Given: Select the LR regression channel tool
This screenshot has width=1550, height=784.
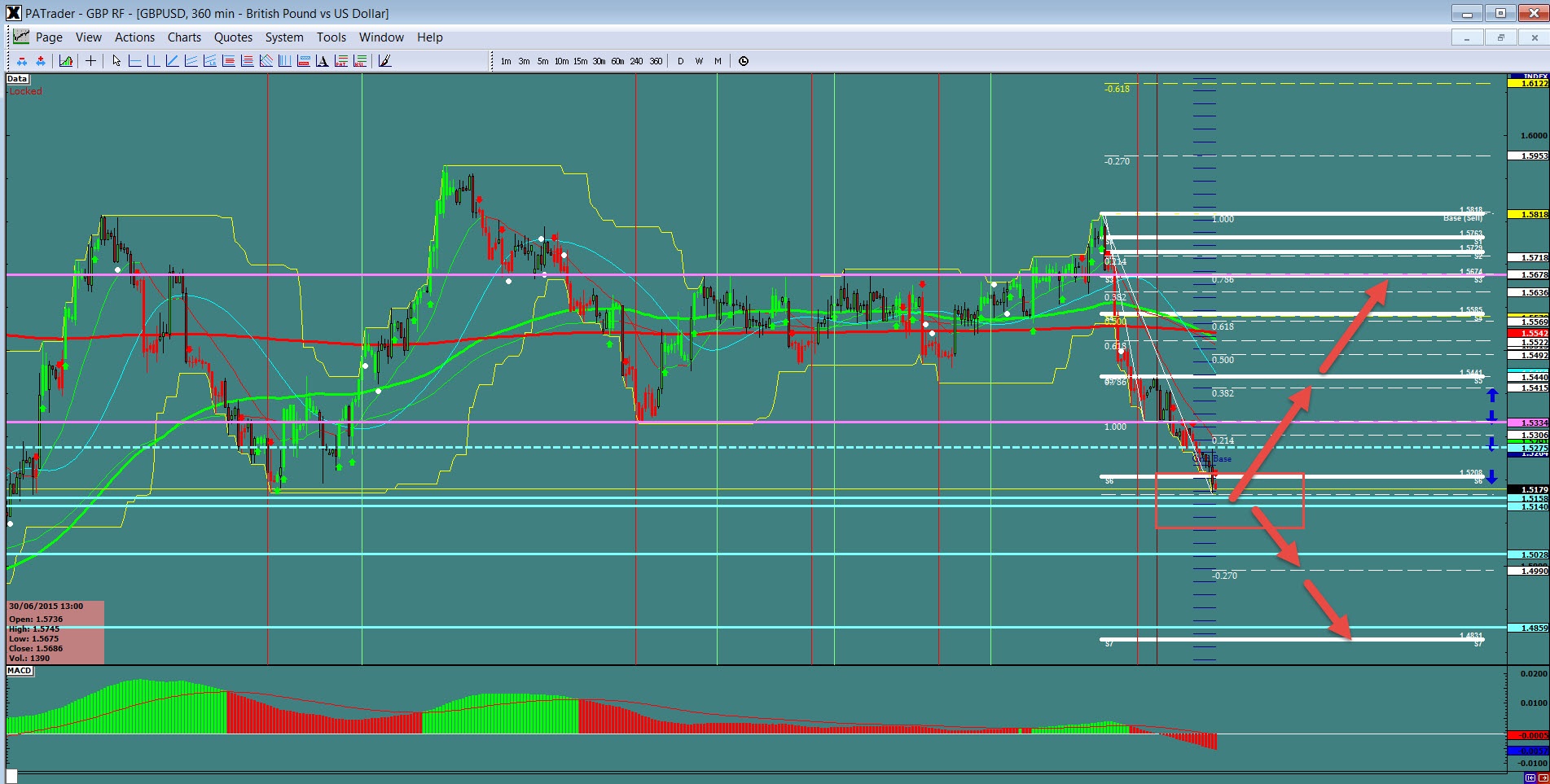Looking at the screenshot, I should click(x=209, y=61).
